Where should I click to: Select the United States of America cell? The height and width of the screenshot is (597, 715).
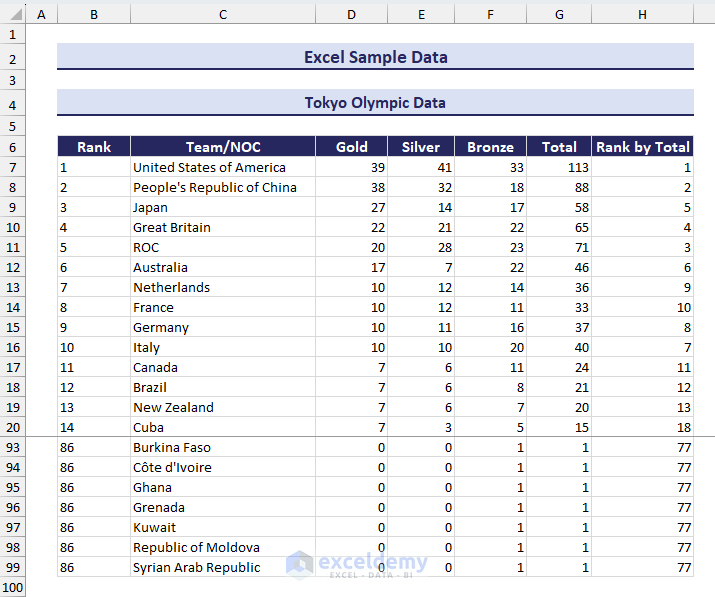[x=222, y=167]
